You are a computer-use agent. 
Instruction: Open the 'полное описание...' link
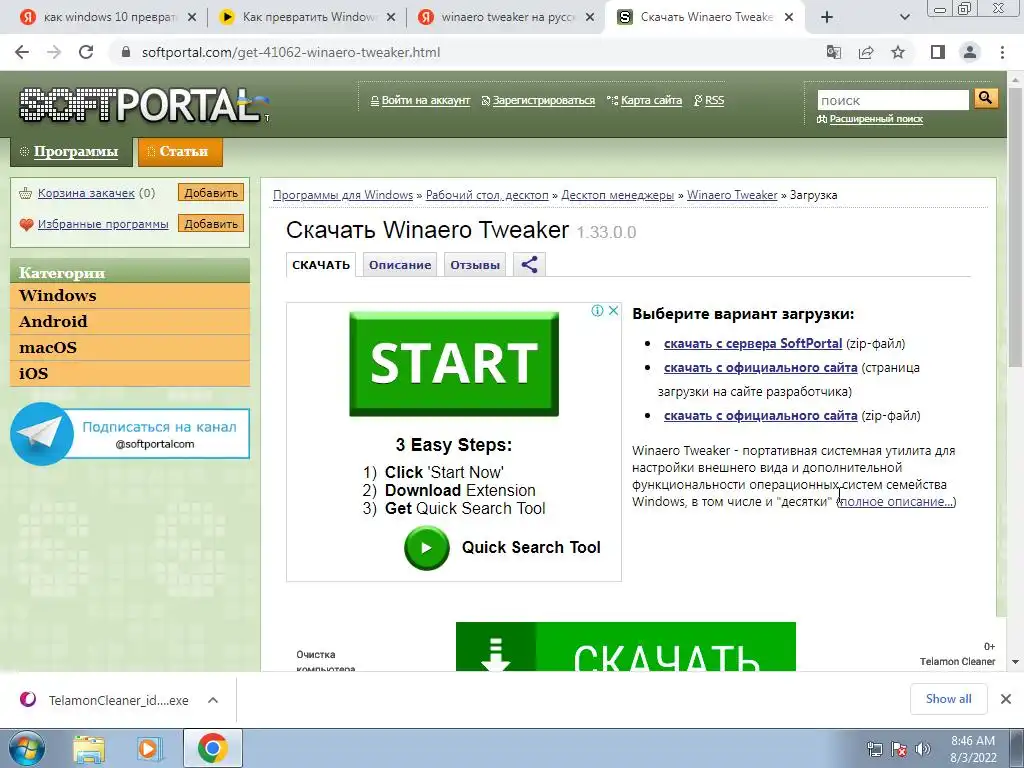point(897,502)
